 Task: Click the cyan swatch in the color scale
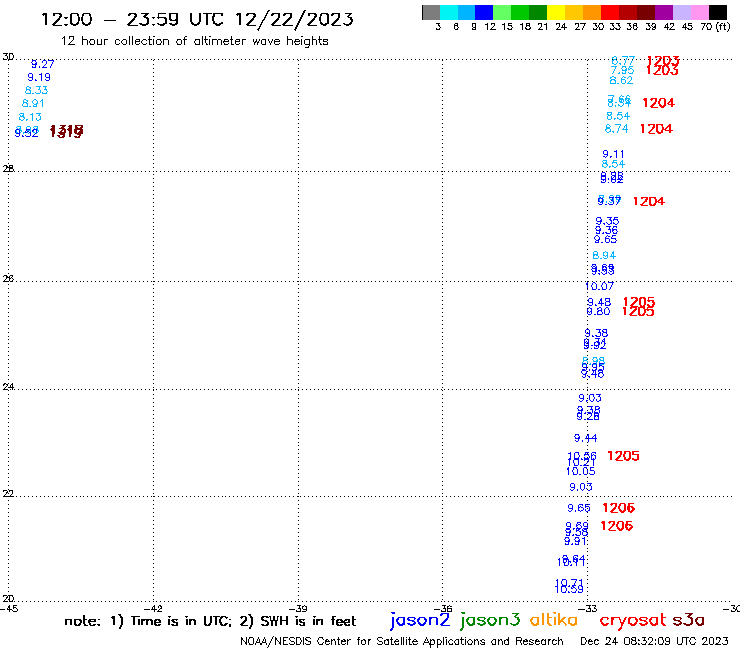point(449,12)
